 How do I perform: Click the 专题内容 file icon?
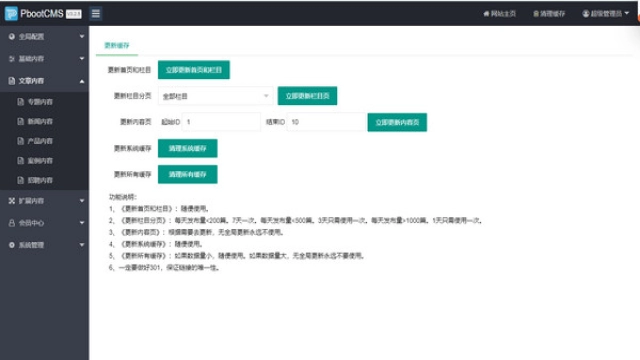point(20,102)
